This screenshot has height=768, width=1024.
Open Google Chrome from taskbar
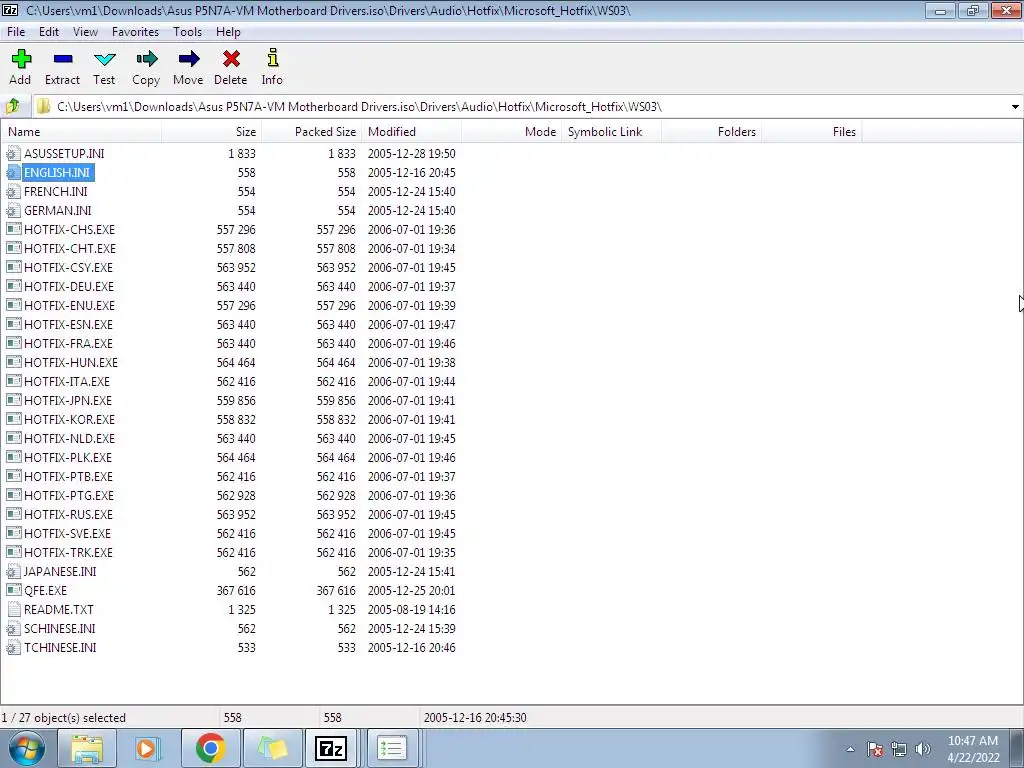(210, 748)
